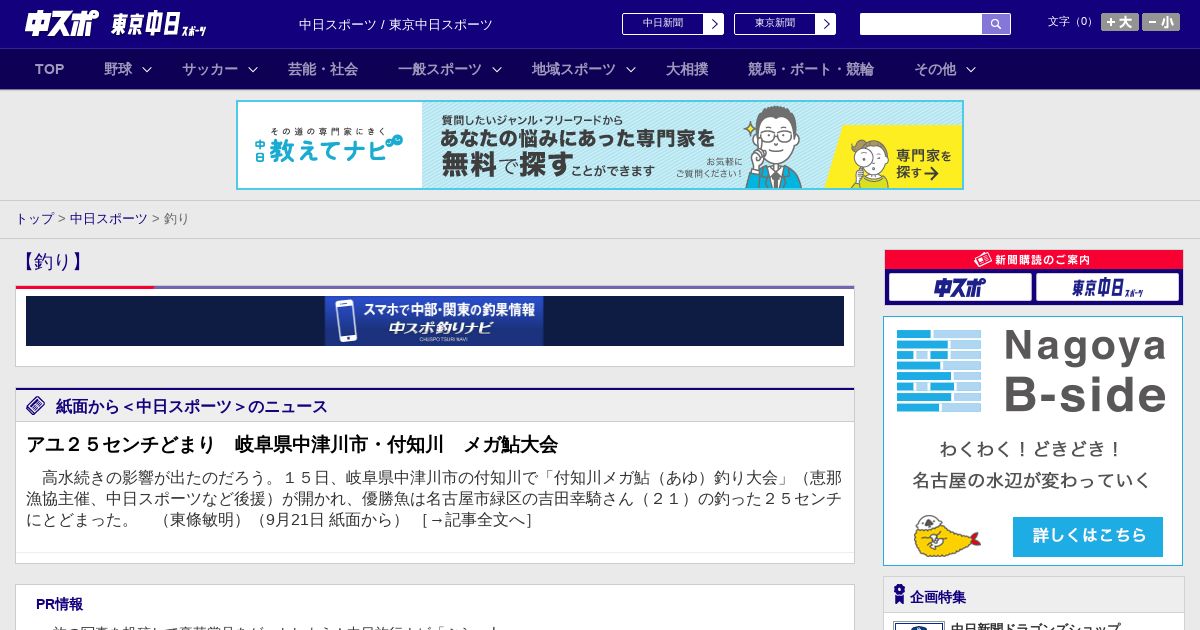
Task: Open その他 menu
Action: [x=935, y=69]
